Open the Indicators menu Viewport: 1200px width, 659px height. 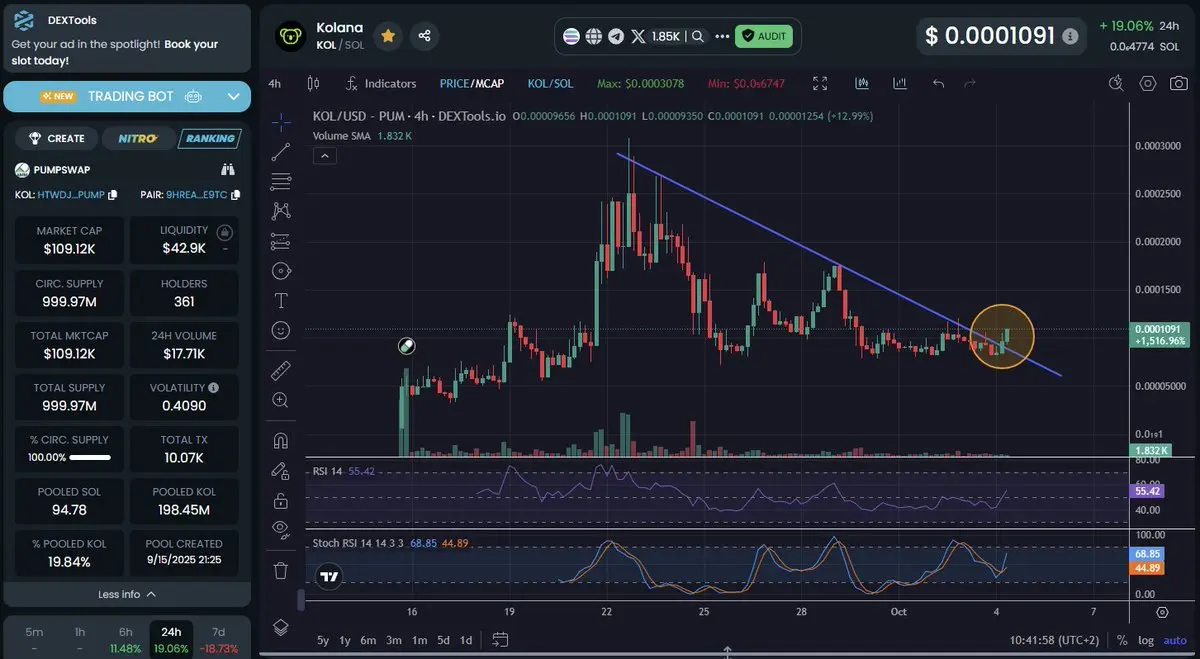[x=381, y=84]
